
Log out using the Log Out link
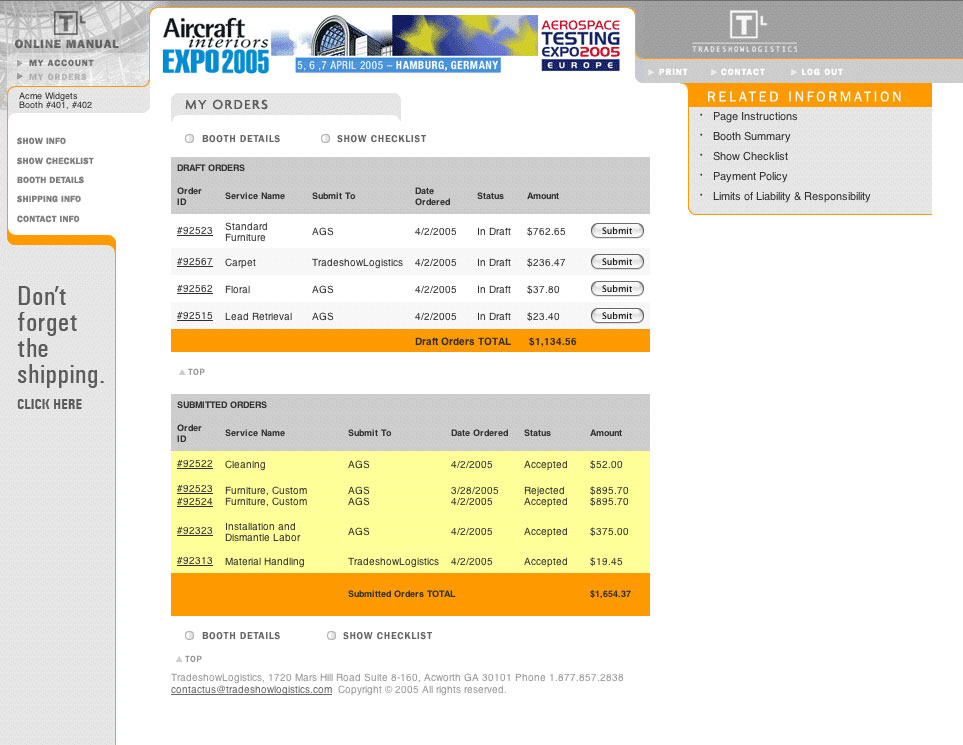pos(822,72)
